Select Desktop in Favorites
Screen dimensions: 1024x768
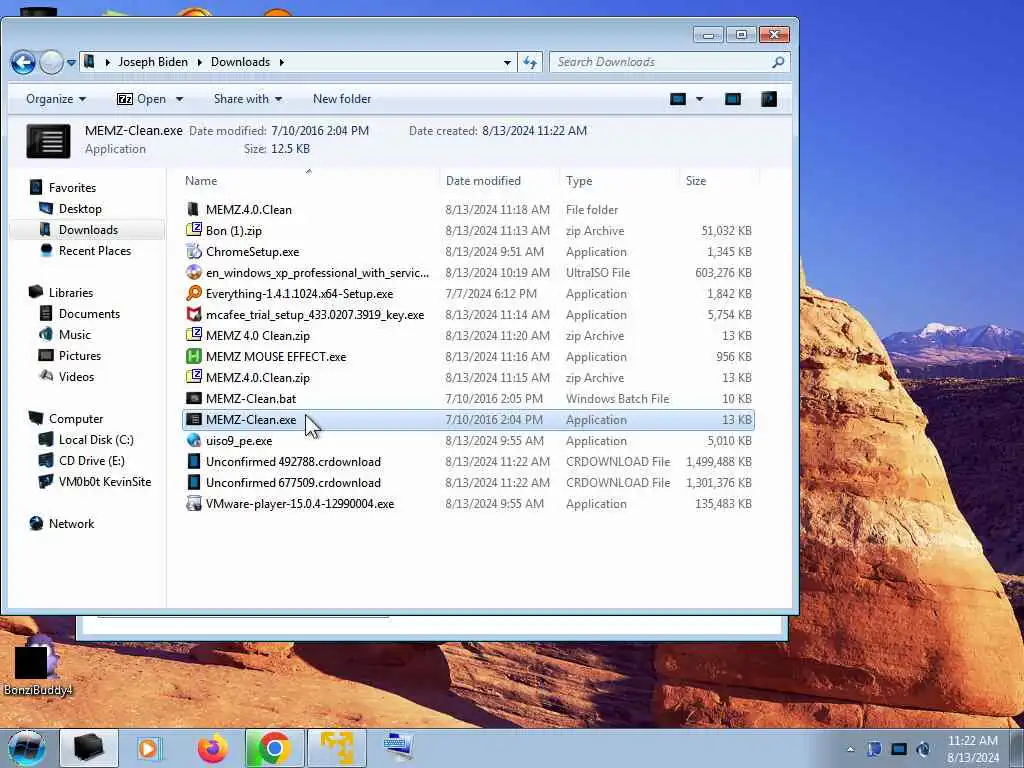80,208
